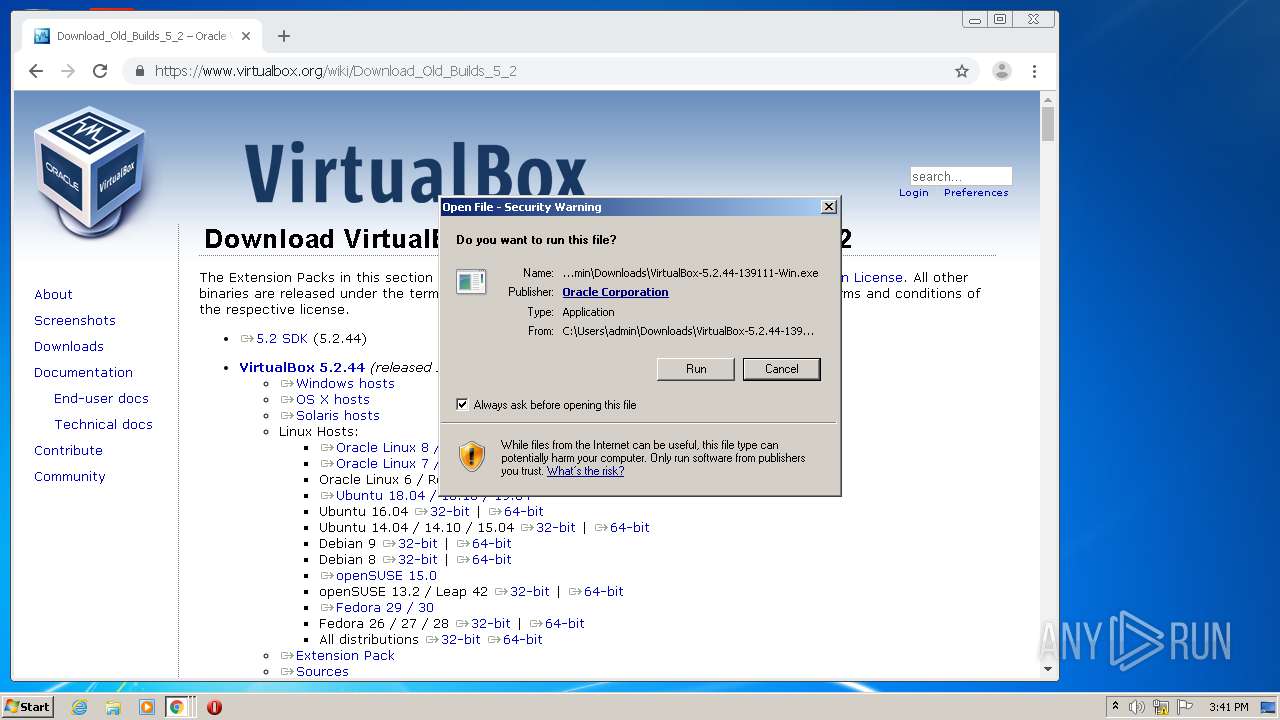Launch Internet Explorer from the taskbar
This screenshot has width=1280, height=720.
[79, 707]
